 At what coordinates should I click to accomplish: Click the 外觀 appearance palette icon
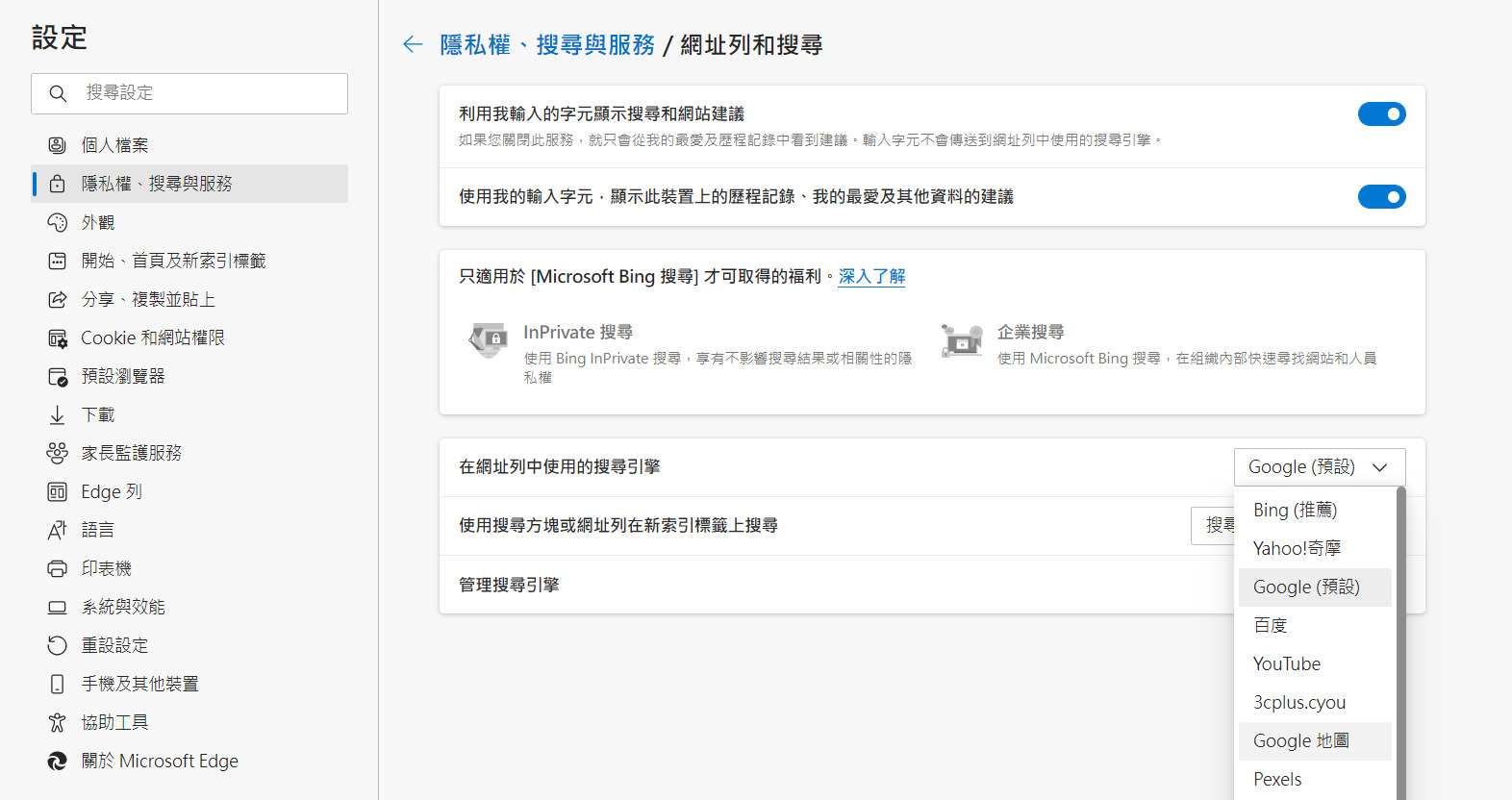pyautogui.click(x=57, y=222)
